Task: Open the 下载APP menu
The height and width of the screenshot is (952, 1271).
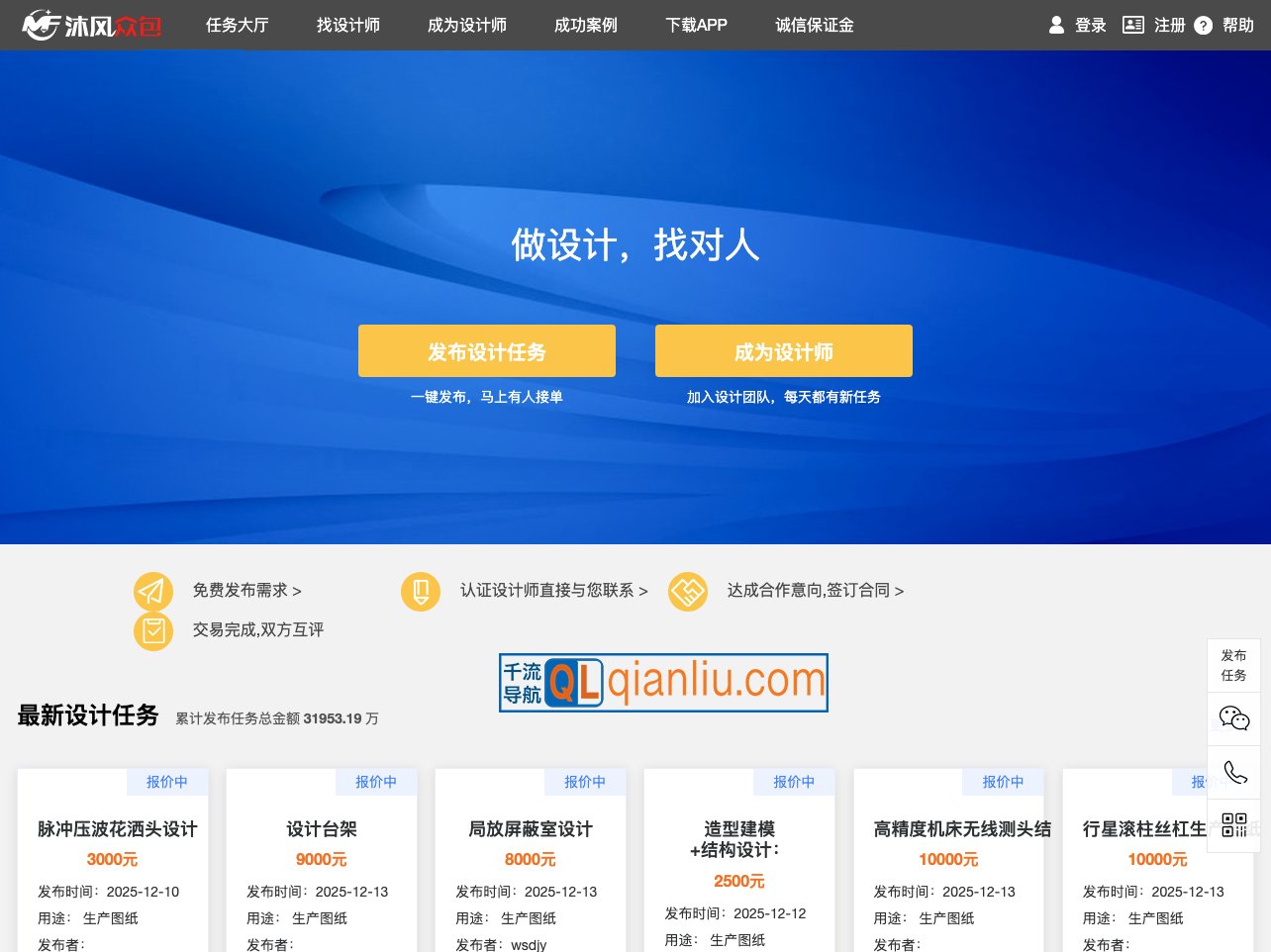Action: pos(696,25)
